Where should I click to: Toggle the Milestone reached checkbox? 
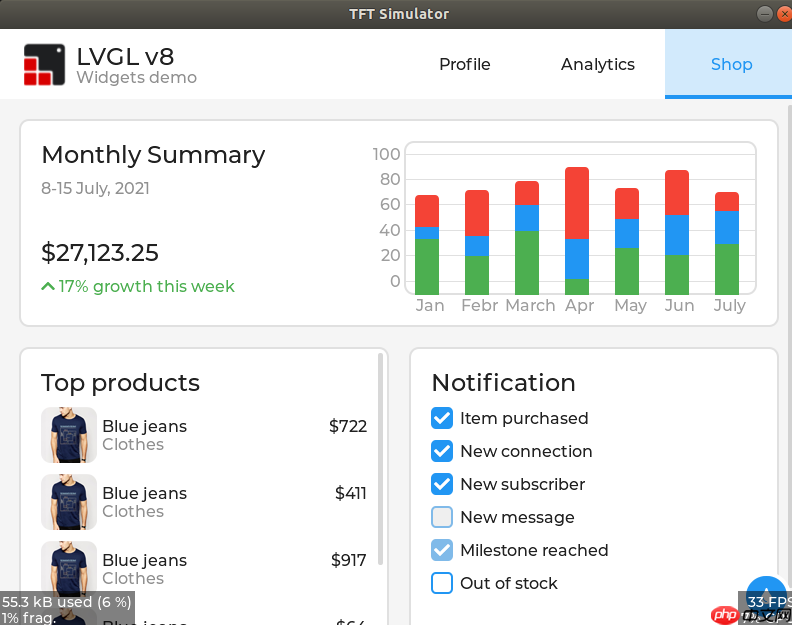(442, 550)
